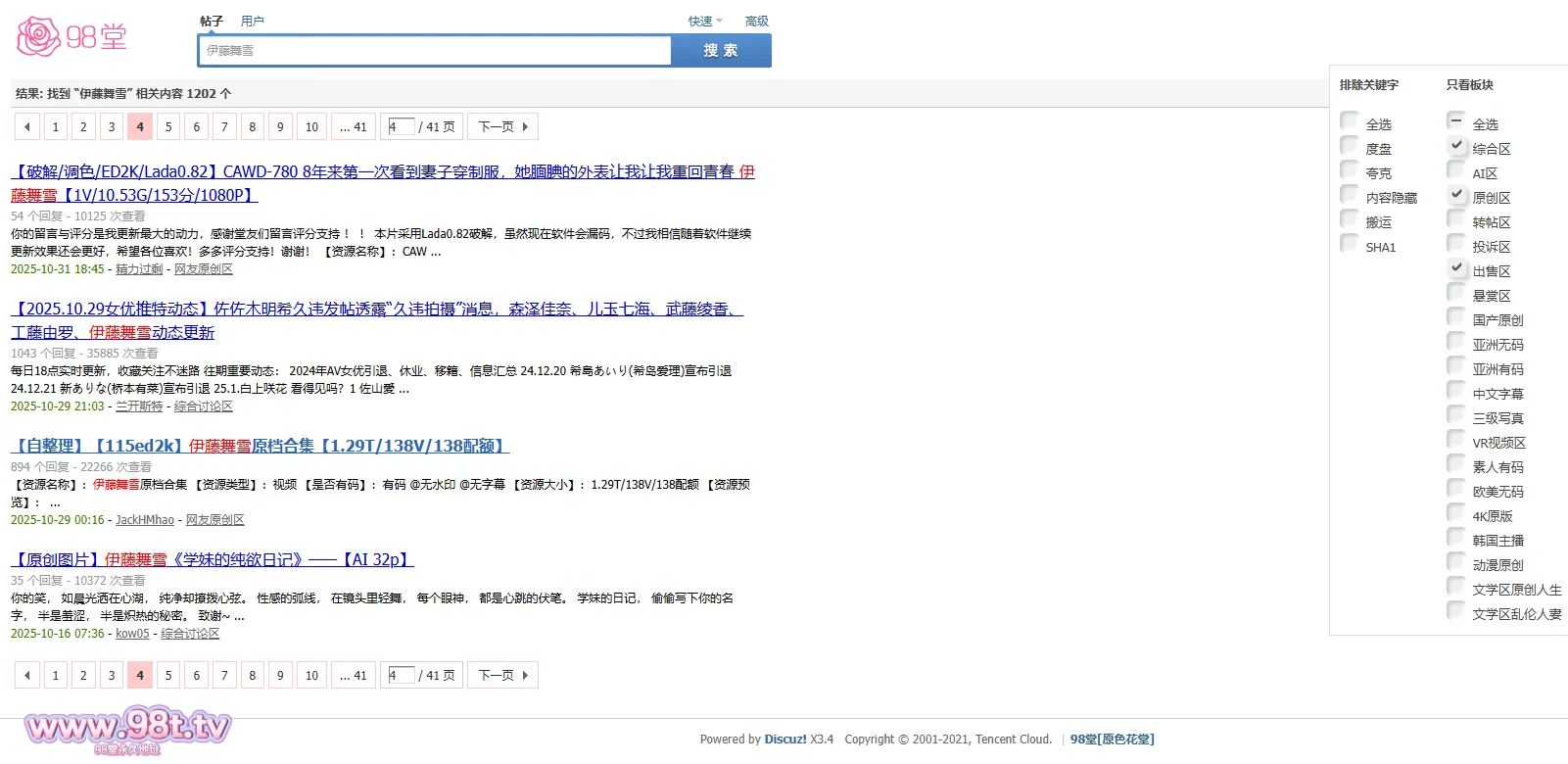Open the 快速 dropdown menu
The width and height of the screenshot is (1568, 764).
pyautogui.click(x=704, y=22)
